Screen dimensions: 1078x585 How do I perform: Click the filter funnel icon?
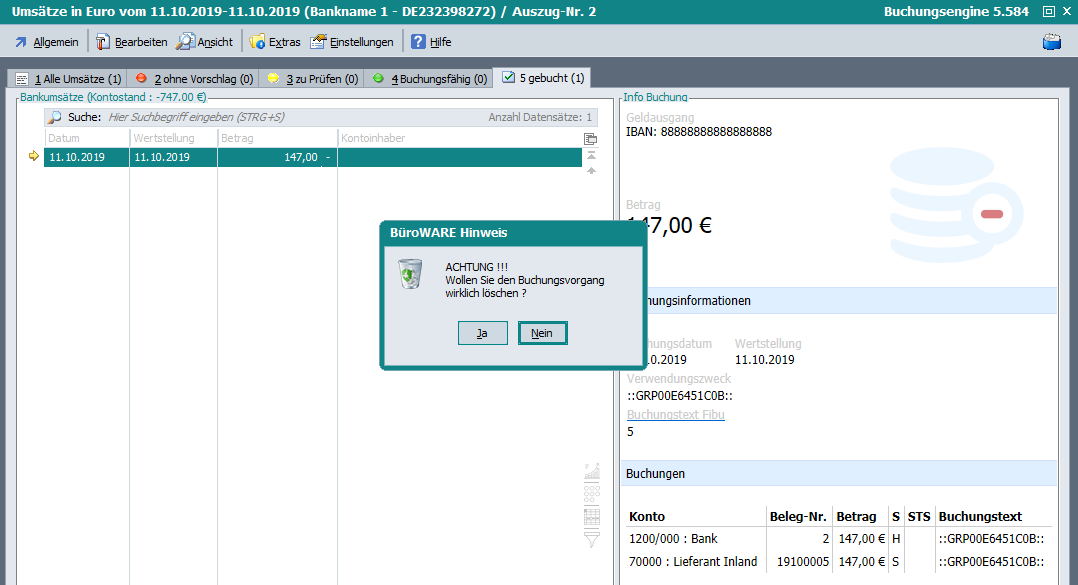click(591, 539)
